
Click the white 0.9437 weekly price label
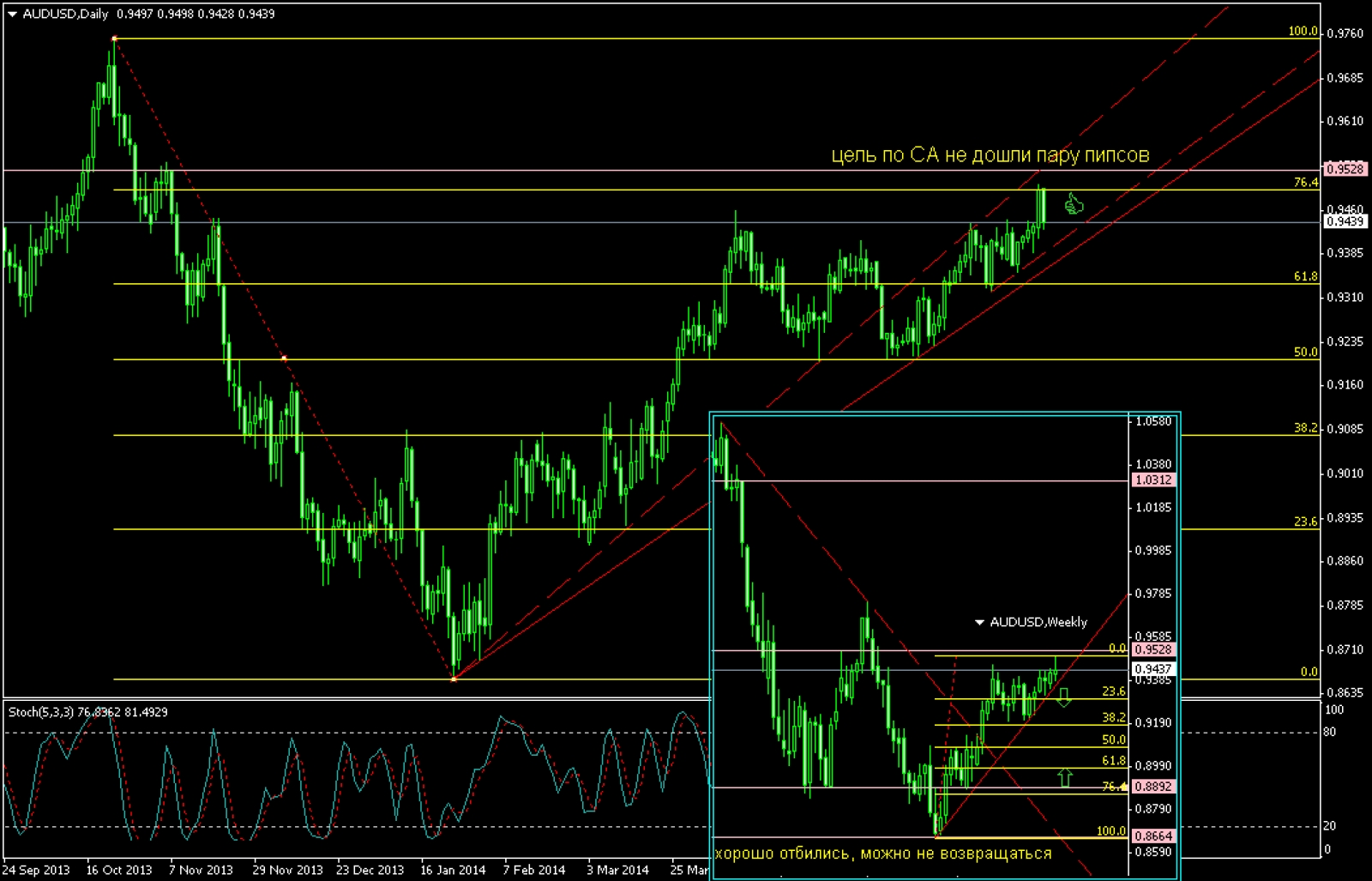pyautogui.click(x=1152, y=669)
